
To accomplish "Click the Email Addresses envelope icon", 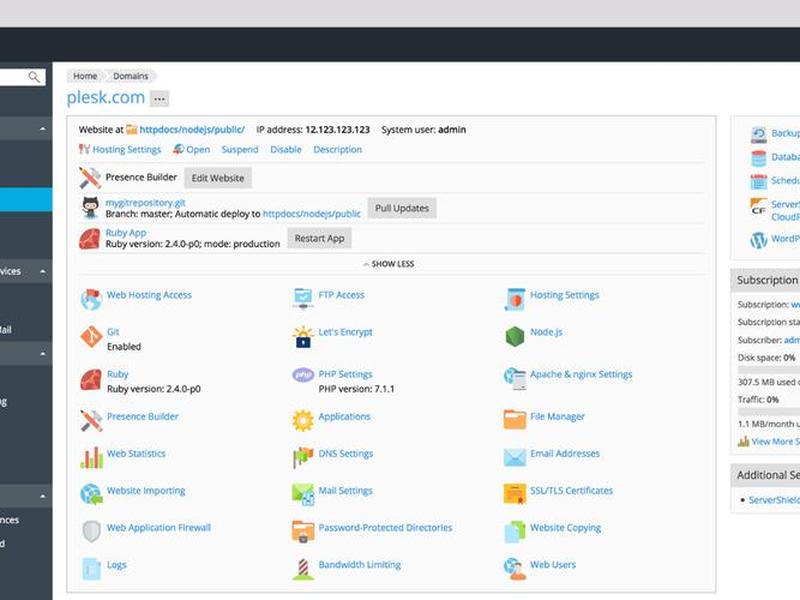I will (x=515, y=457).
